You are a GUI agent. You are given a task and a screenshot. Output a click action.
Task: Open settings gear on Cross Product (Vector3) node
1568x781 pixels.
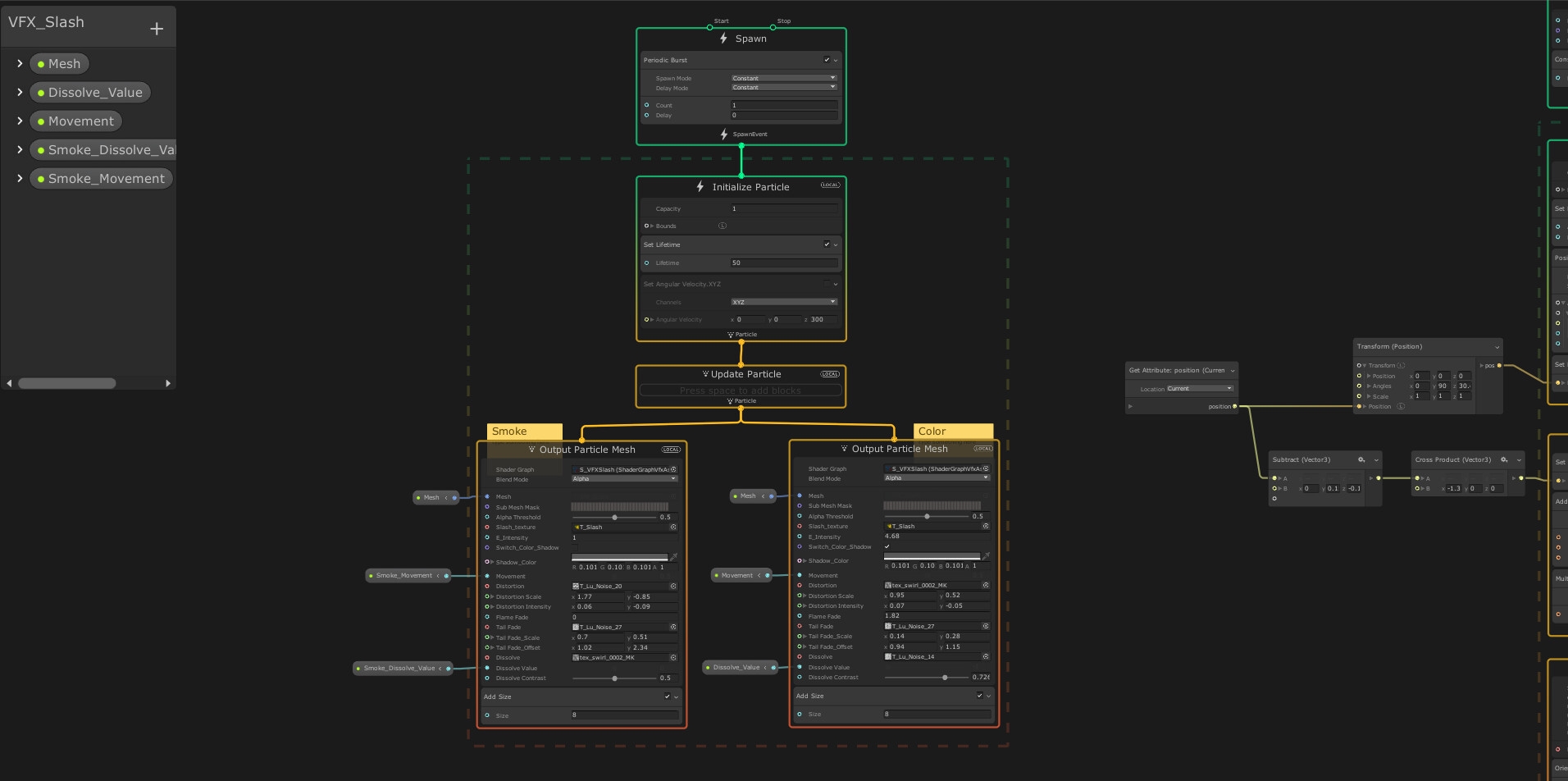click(1504, 460)
